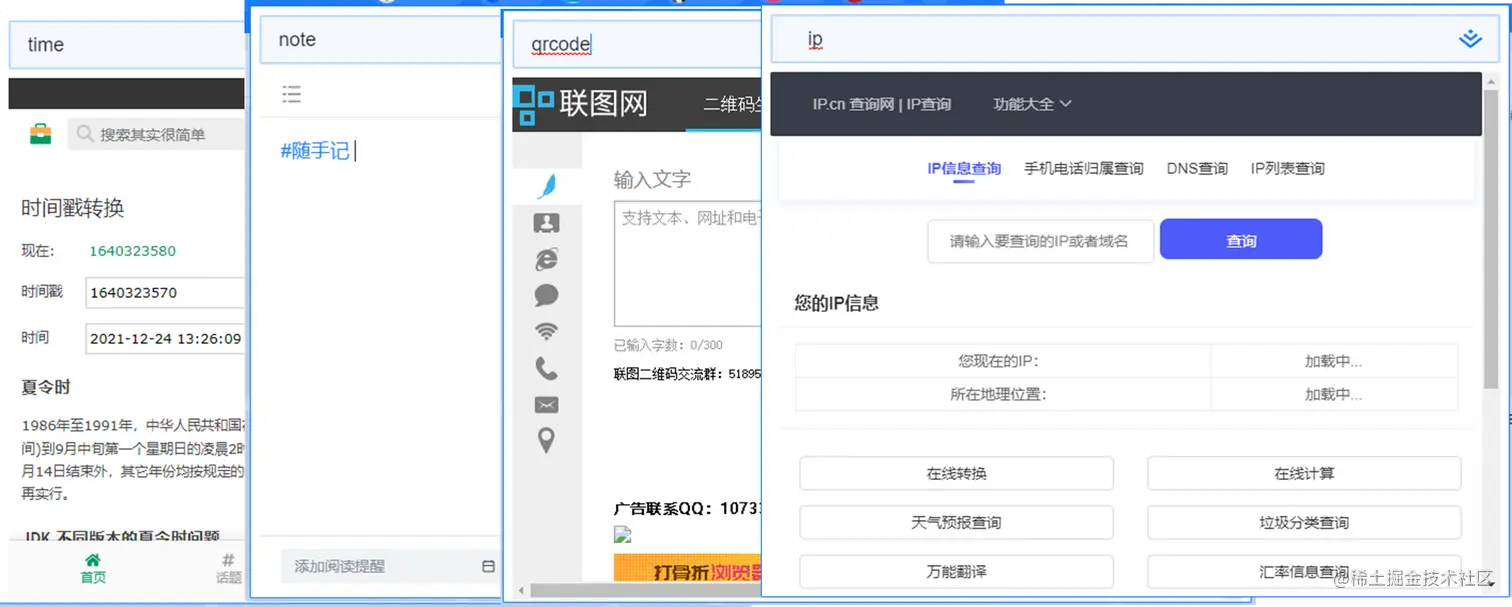Click the 输入文字 heading in qrcode window
The height and width of the screenshot is (607, 1512).
652,180
